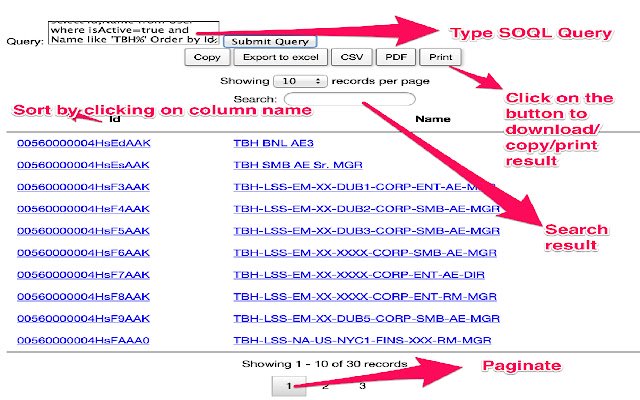
Task: Open record 00560000004HsFAAA0
Action: click(83, 340)
